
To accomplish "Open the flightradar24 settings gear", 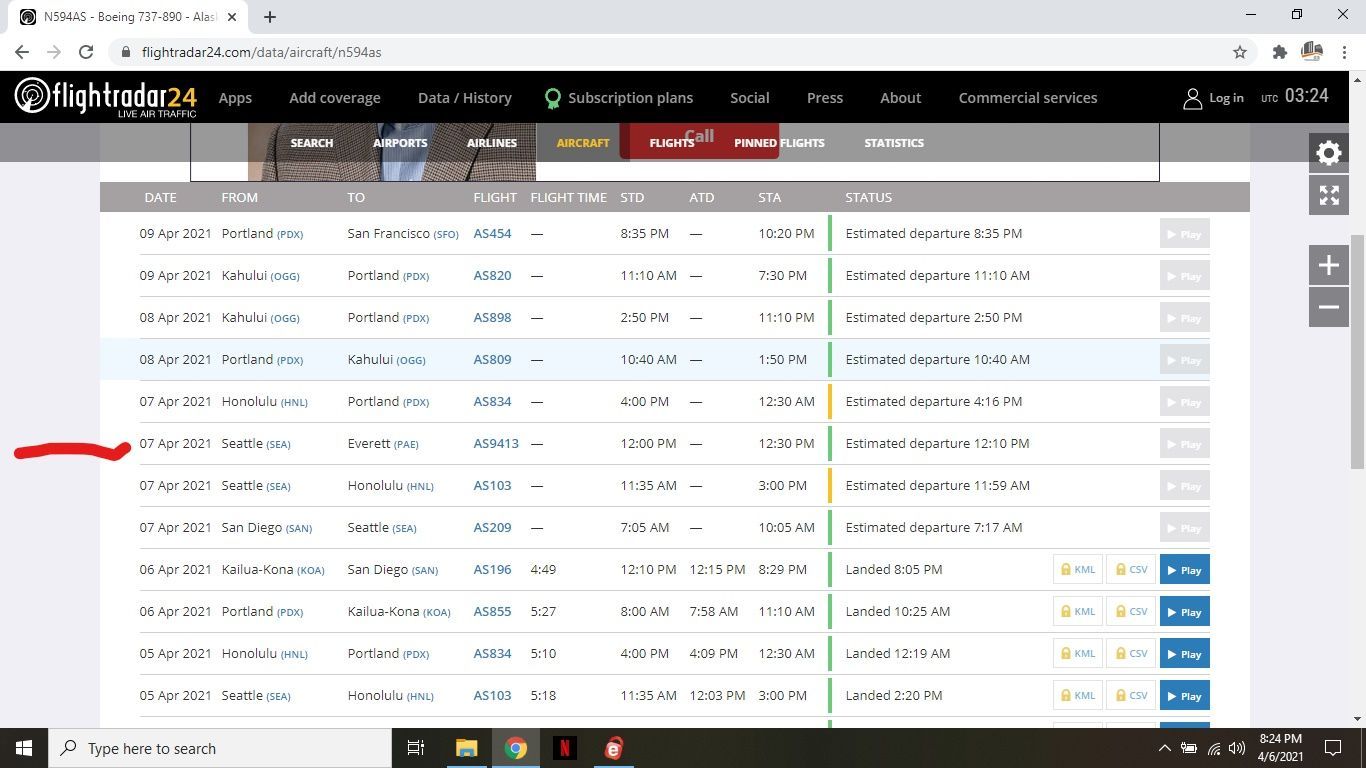I will (x=1329, y=153).
